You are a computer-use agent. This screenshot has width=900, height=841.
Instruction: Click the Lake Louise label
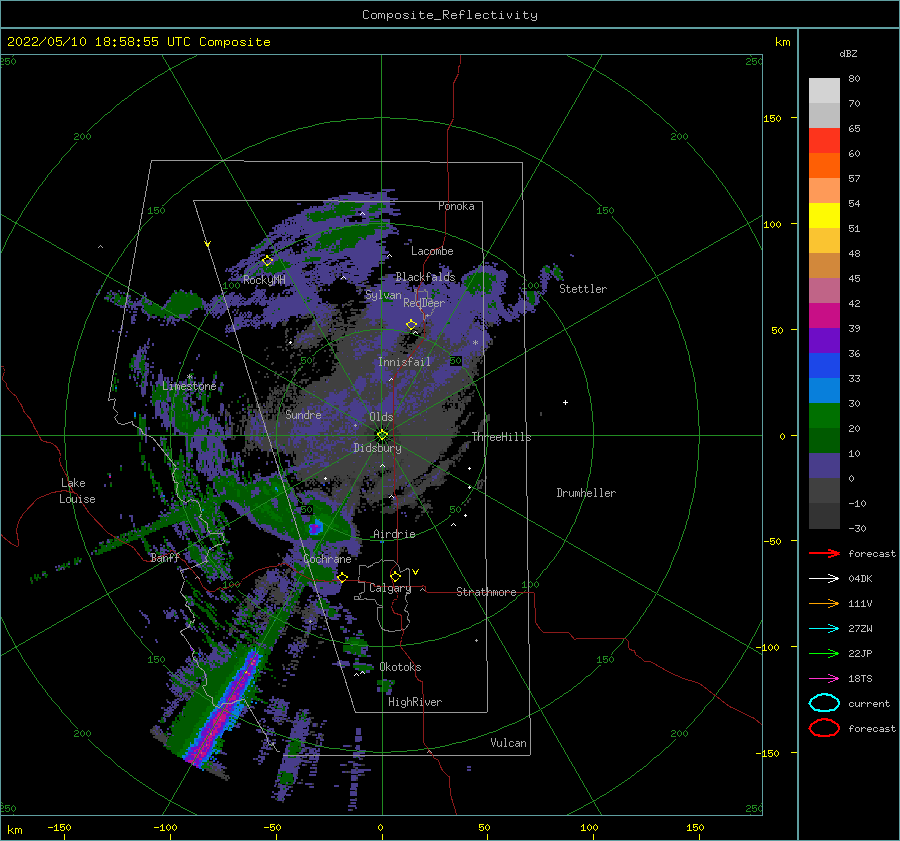77,491
